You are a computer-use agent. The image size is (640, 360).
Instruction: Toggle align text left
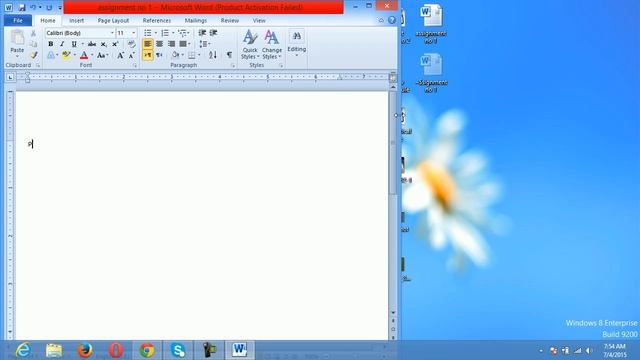click(148, 44)
